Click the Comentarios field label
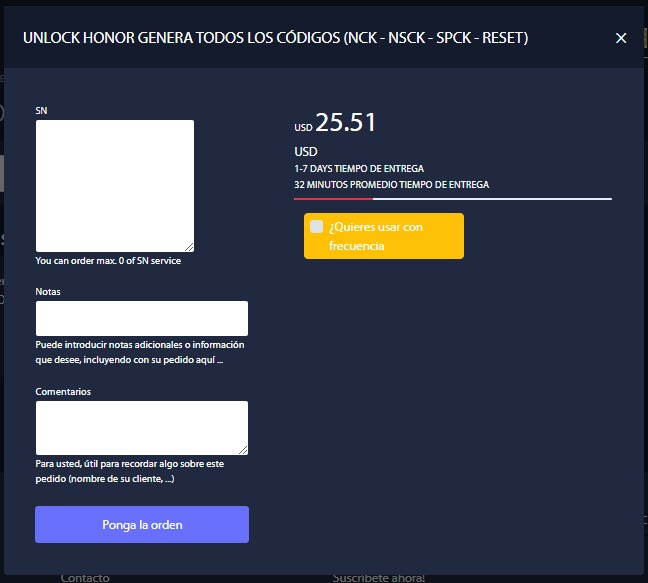The width and height of the screenshot is (648, 583). (x=63, y=392)
